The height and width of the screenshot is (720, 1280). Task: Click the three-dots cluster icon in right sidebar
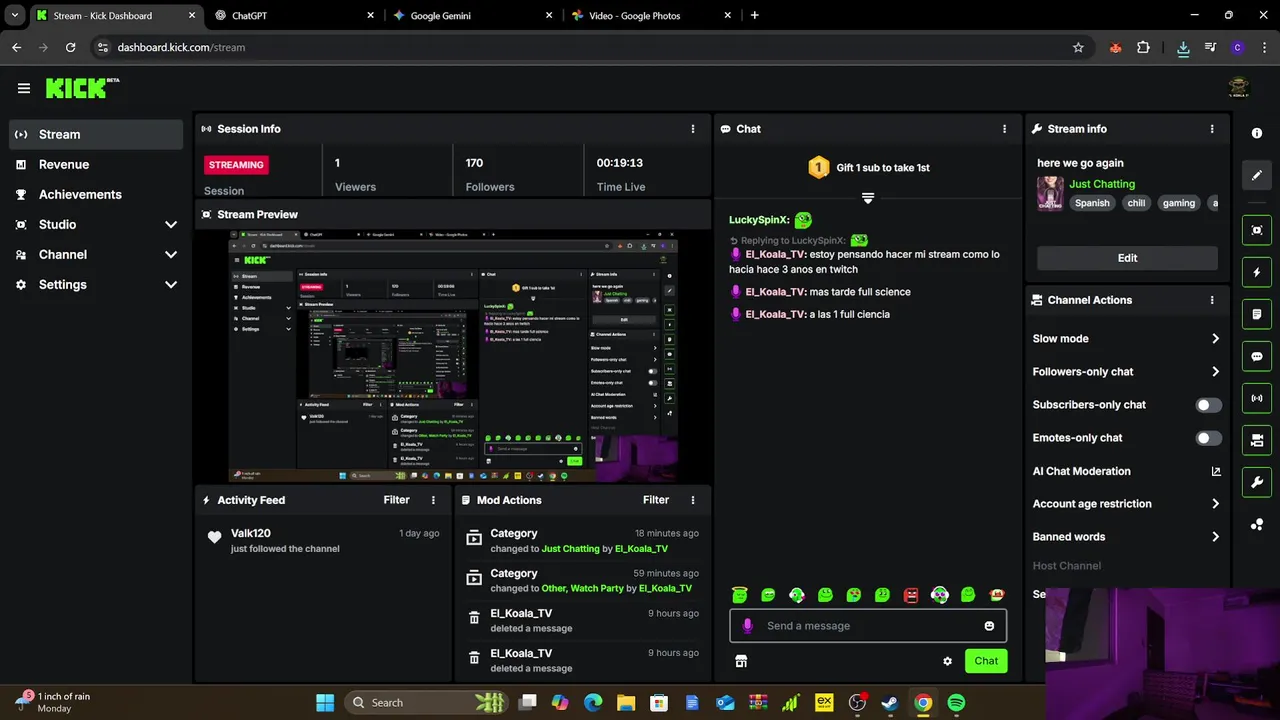(x=1257, y=524)
